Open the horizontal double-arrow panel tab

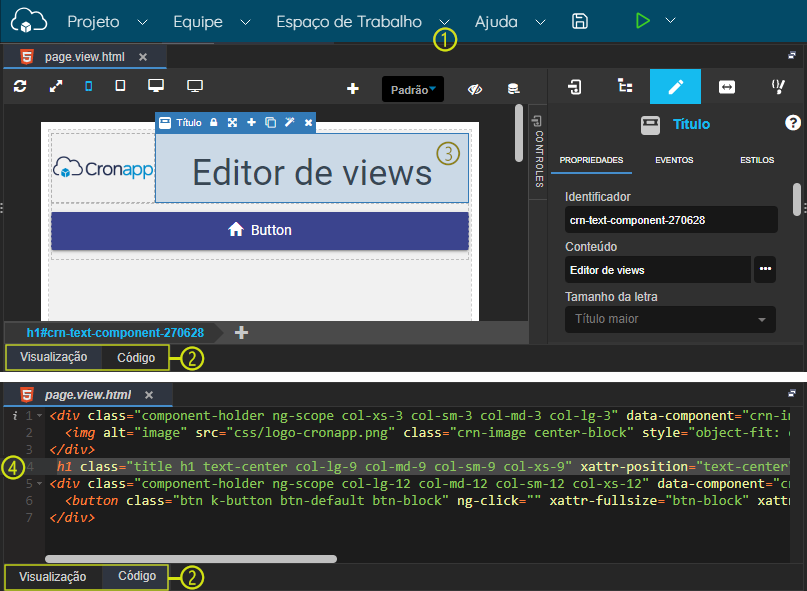pos(726,86)
